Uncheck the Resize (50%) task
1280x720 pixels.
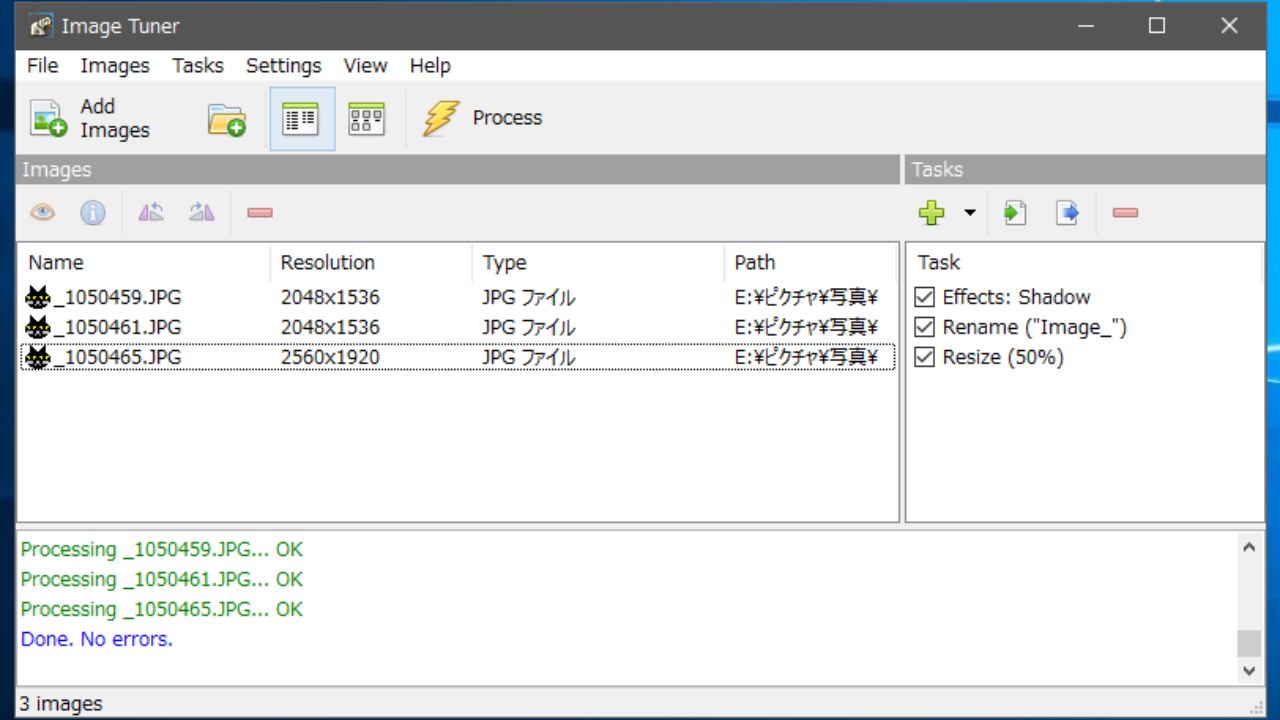point(925,357)
